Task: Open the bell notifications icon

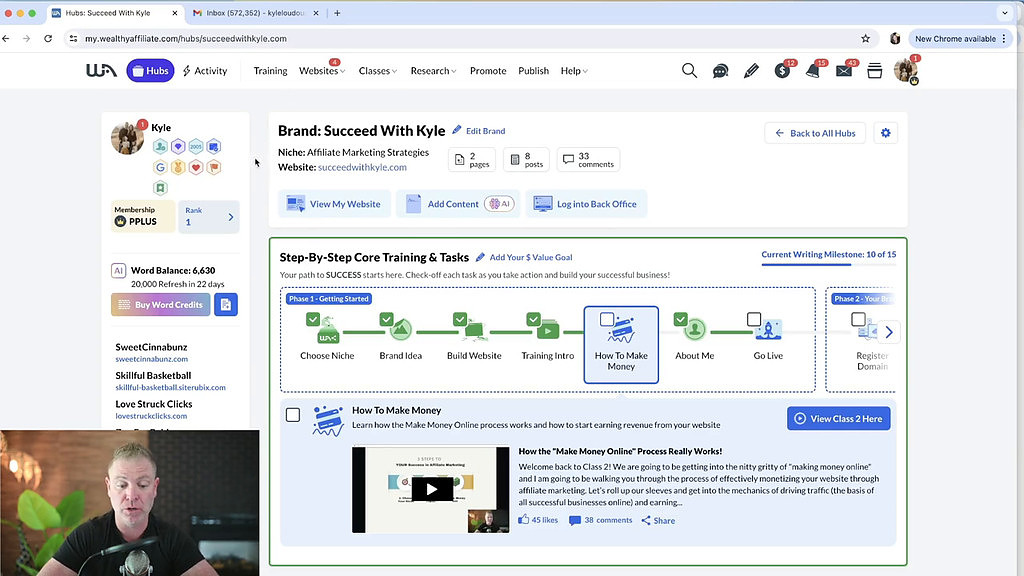Action: point(813,71)
